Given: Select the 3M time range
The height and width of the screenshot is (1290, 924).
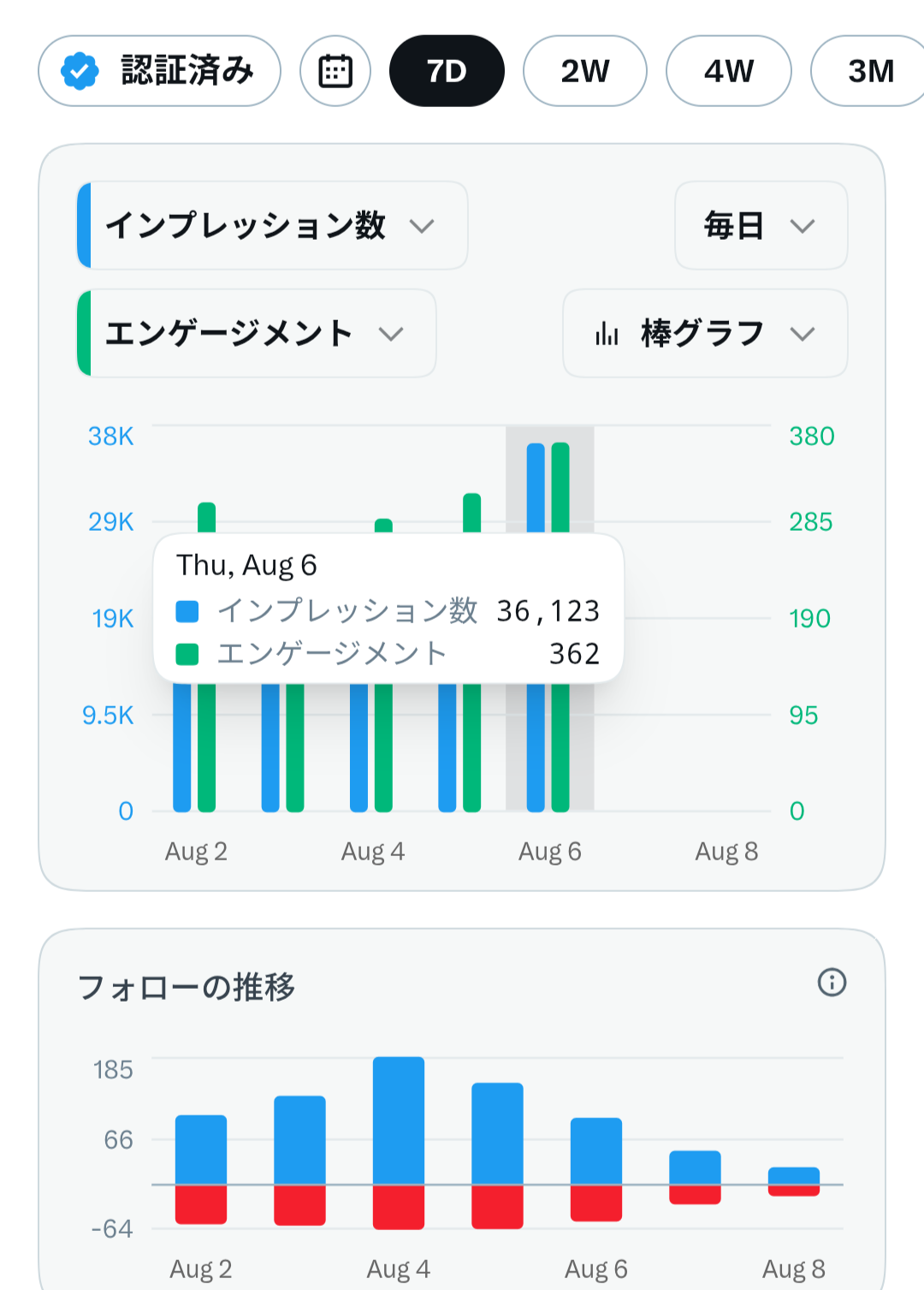Looking at the screenshot, I should click(x=868, y=71).
